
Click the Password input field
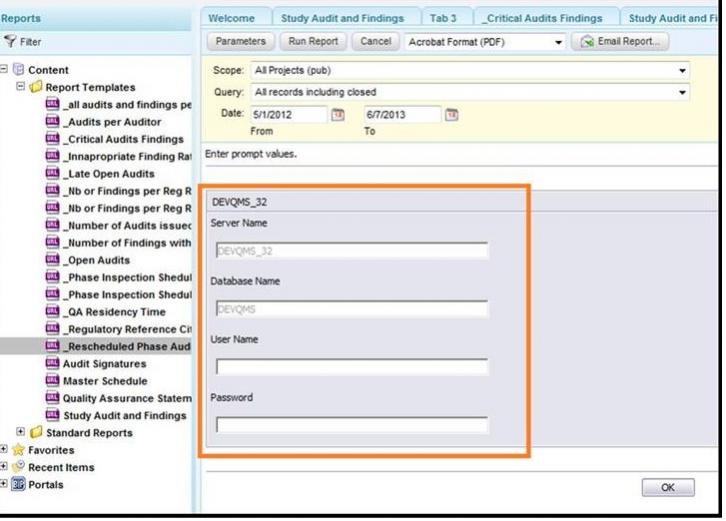point(351,425)
